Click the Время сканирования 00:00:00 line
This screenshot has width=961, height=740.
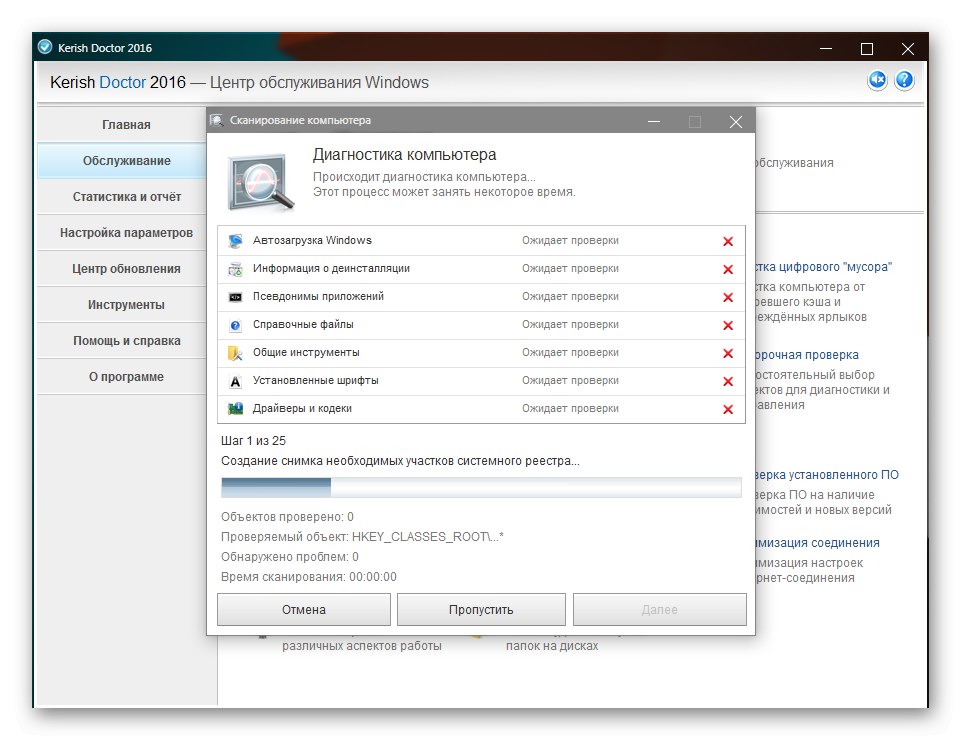pyautogui.click(x=309, y=577)
